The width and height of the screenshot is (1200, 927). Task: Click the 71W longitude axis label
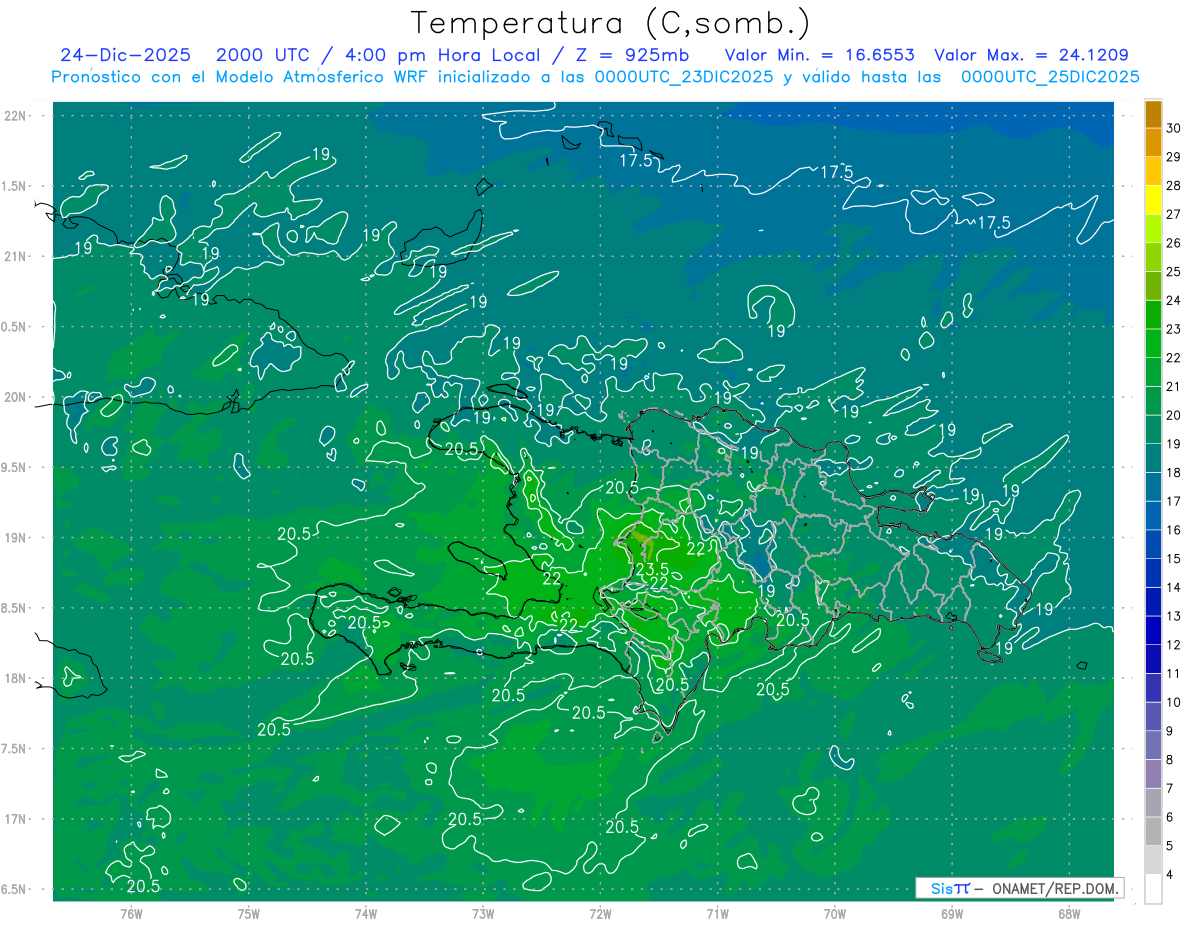(x=717, y=914)
